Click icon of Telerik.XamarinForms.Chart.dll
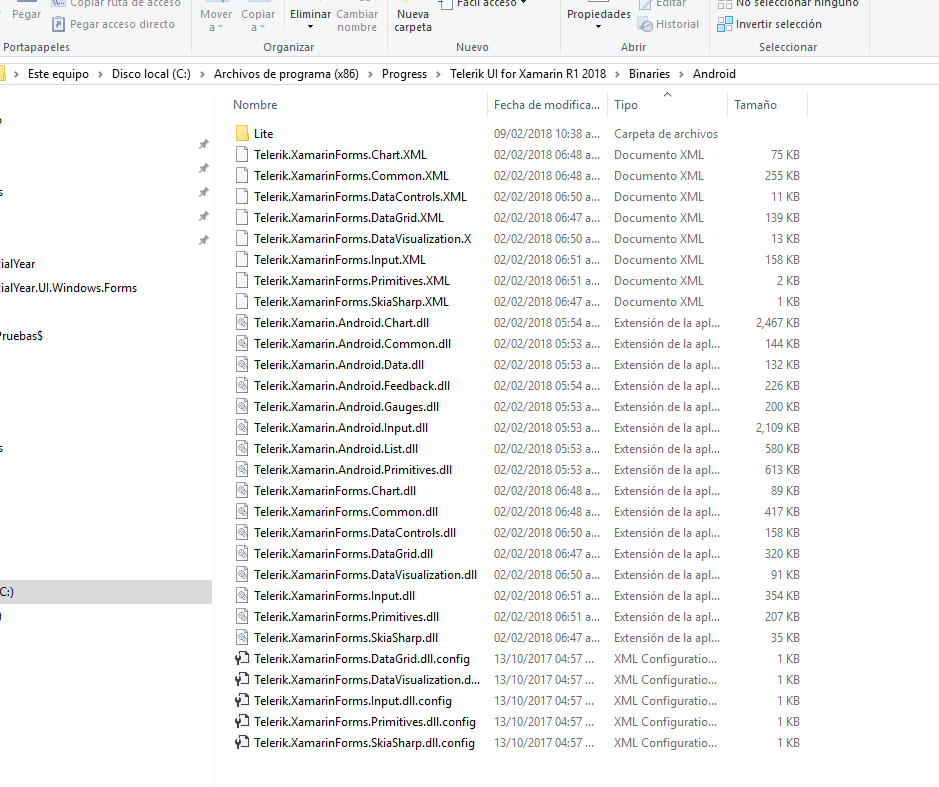The width and height of the screenshot is (939, 787). tap(242, 491)
